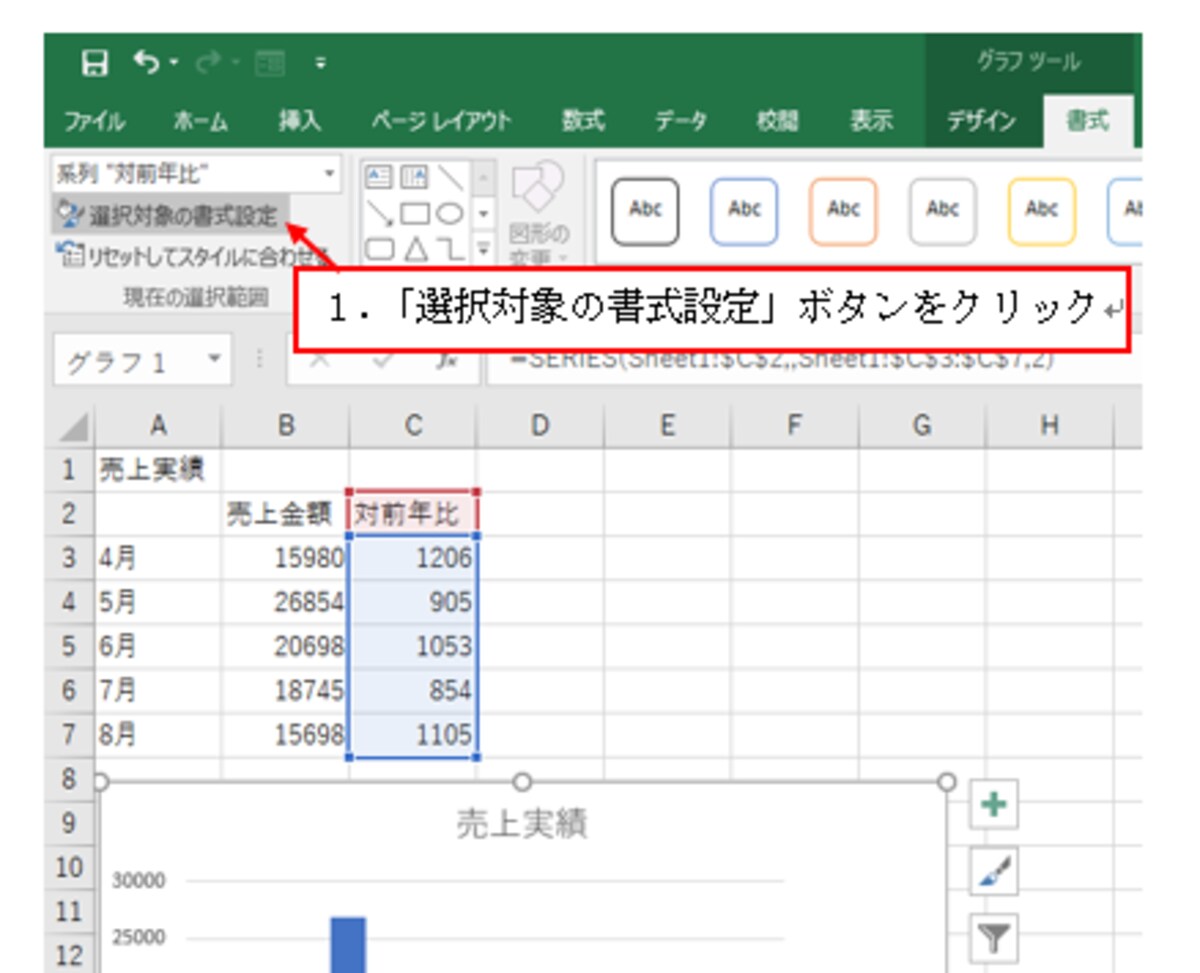Viewport: 1200px width, 973px height.
Task: Click the Save icon in quick access toolbar
Action: coord(95,64)
